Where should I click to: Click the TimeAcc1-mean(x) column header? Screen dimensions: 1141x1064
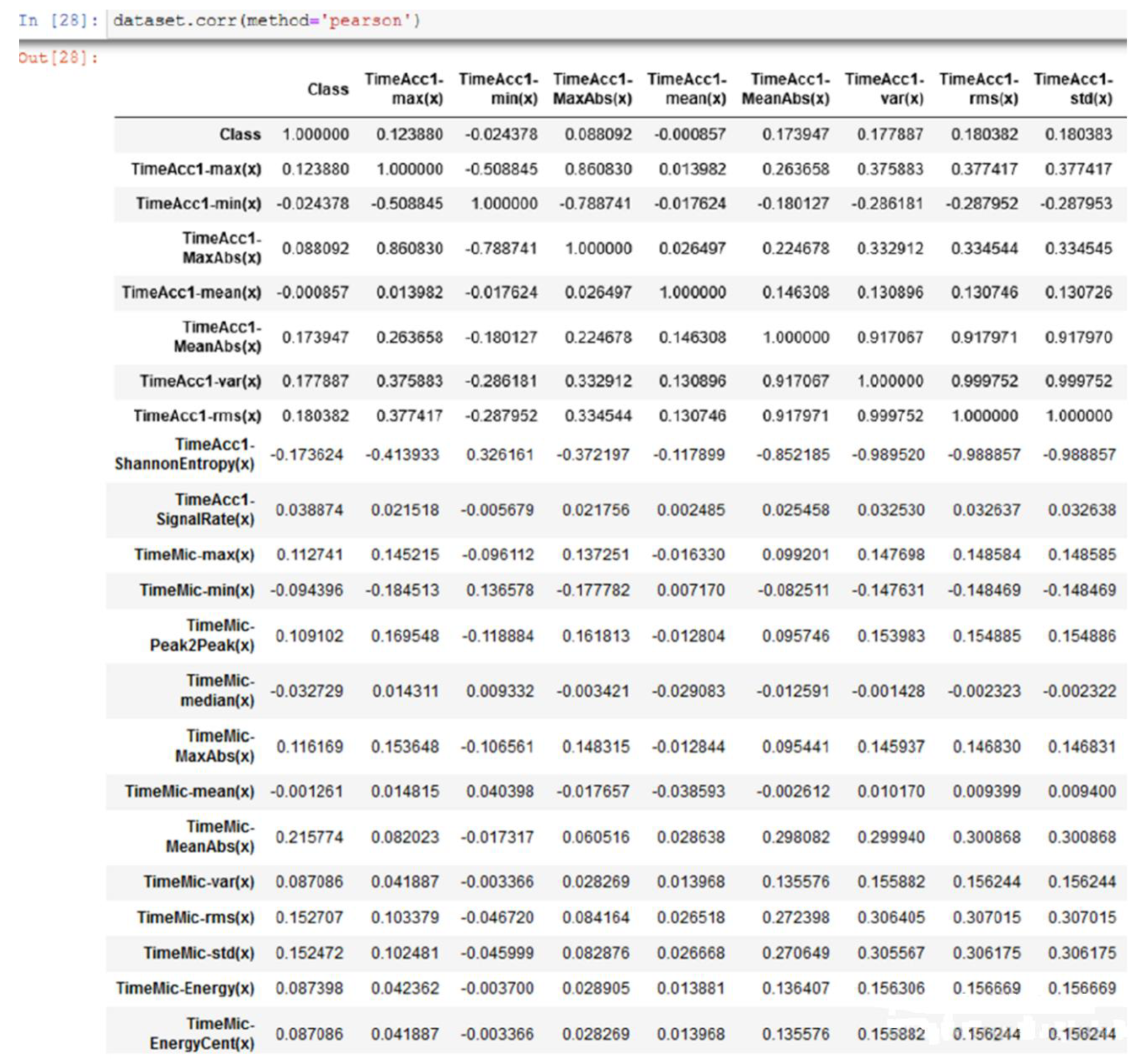687,89
